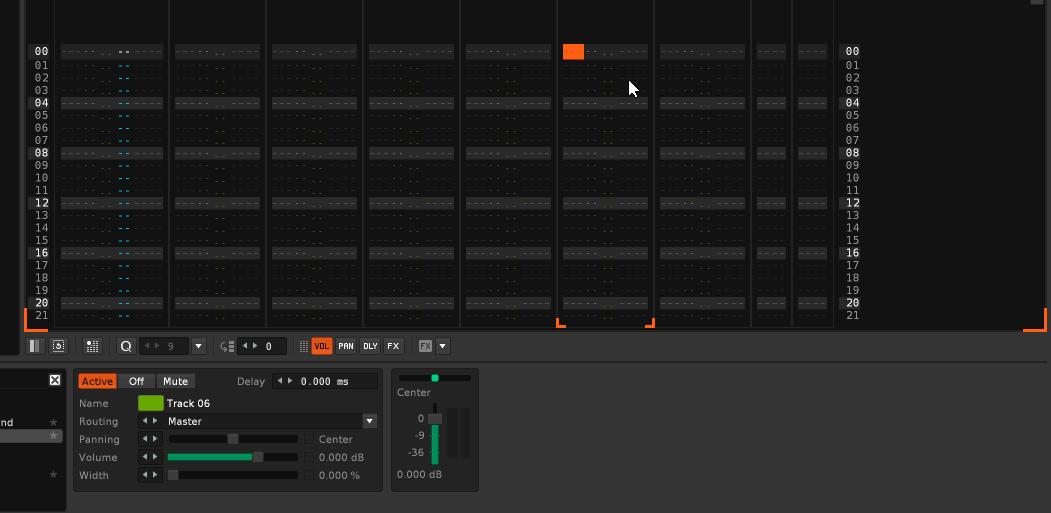Click the Active track state button
Viewport: 1051px width, 513px height.
[x=97, y=381]
